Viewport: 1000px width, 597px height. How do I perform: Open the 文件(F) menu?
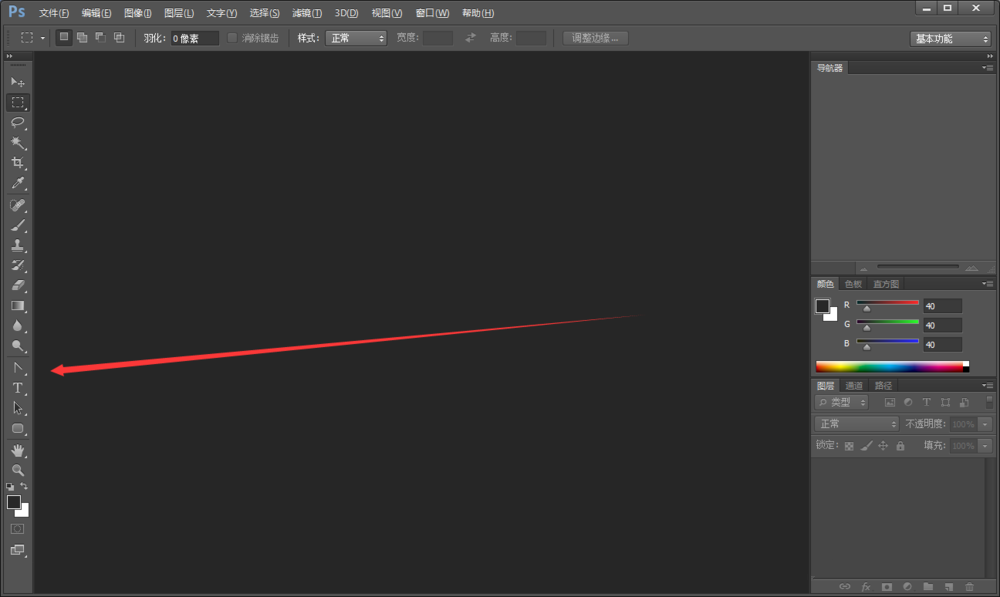54,13
